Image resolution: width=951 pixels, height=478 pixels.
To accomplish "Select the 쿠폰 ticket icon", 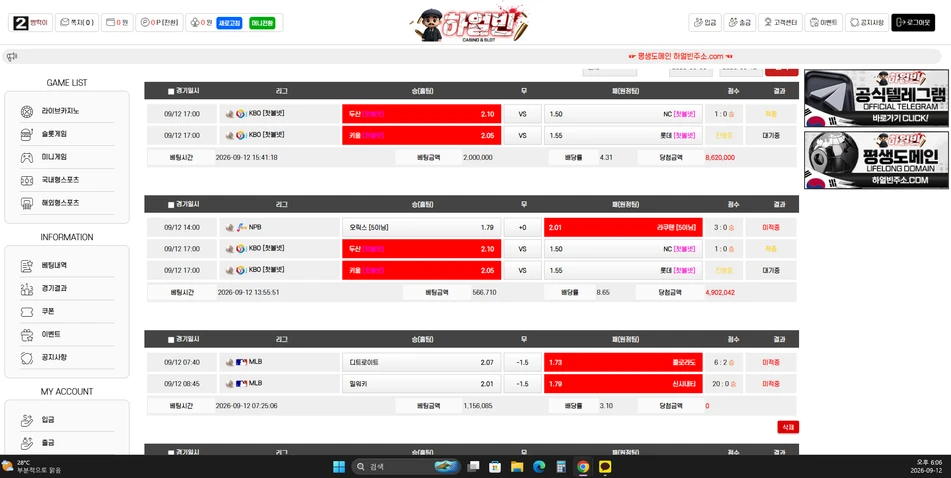I will 27,311.
